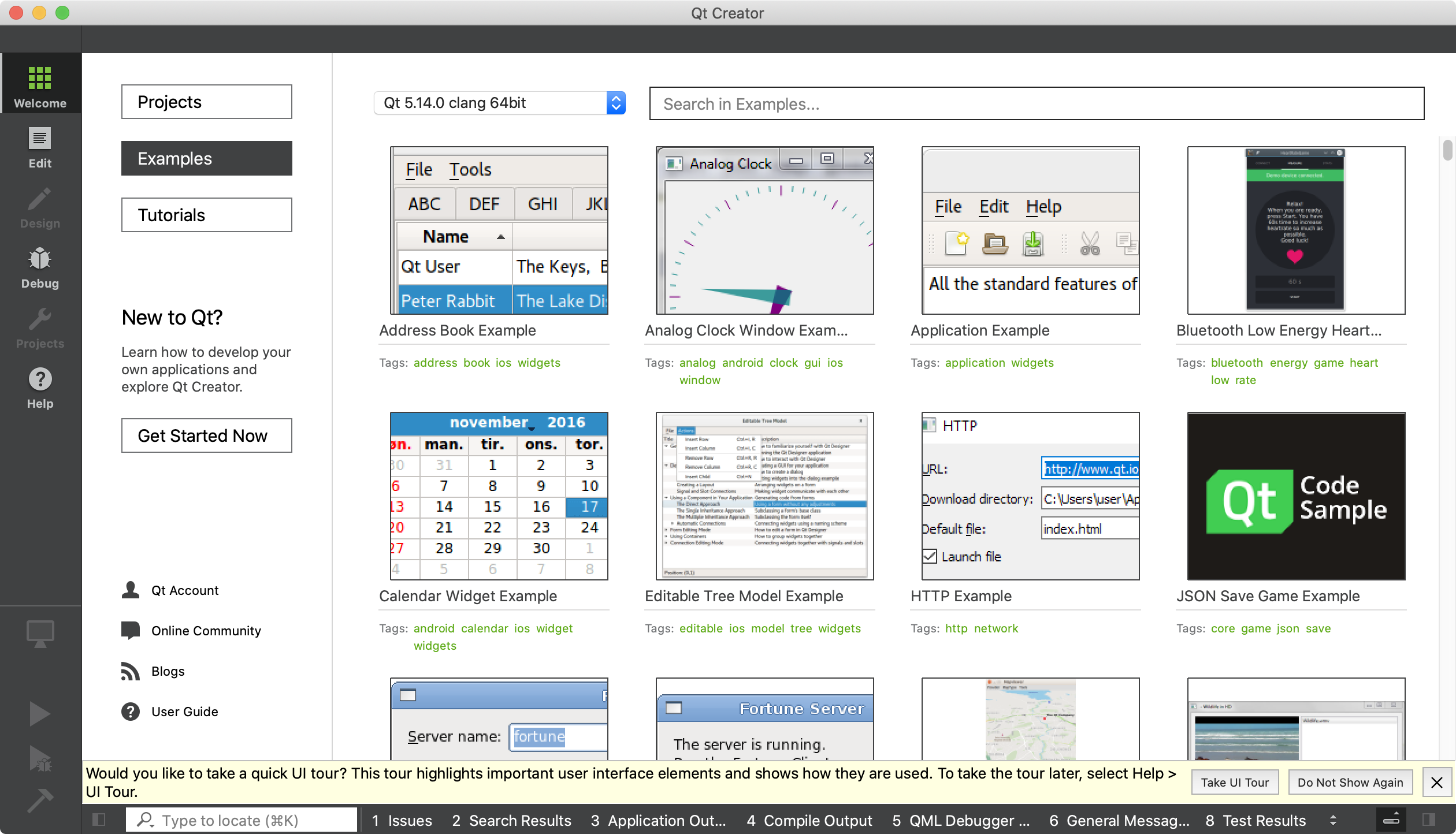Open the Application Example thumbnail

click(1031, 230)
